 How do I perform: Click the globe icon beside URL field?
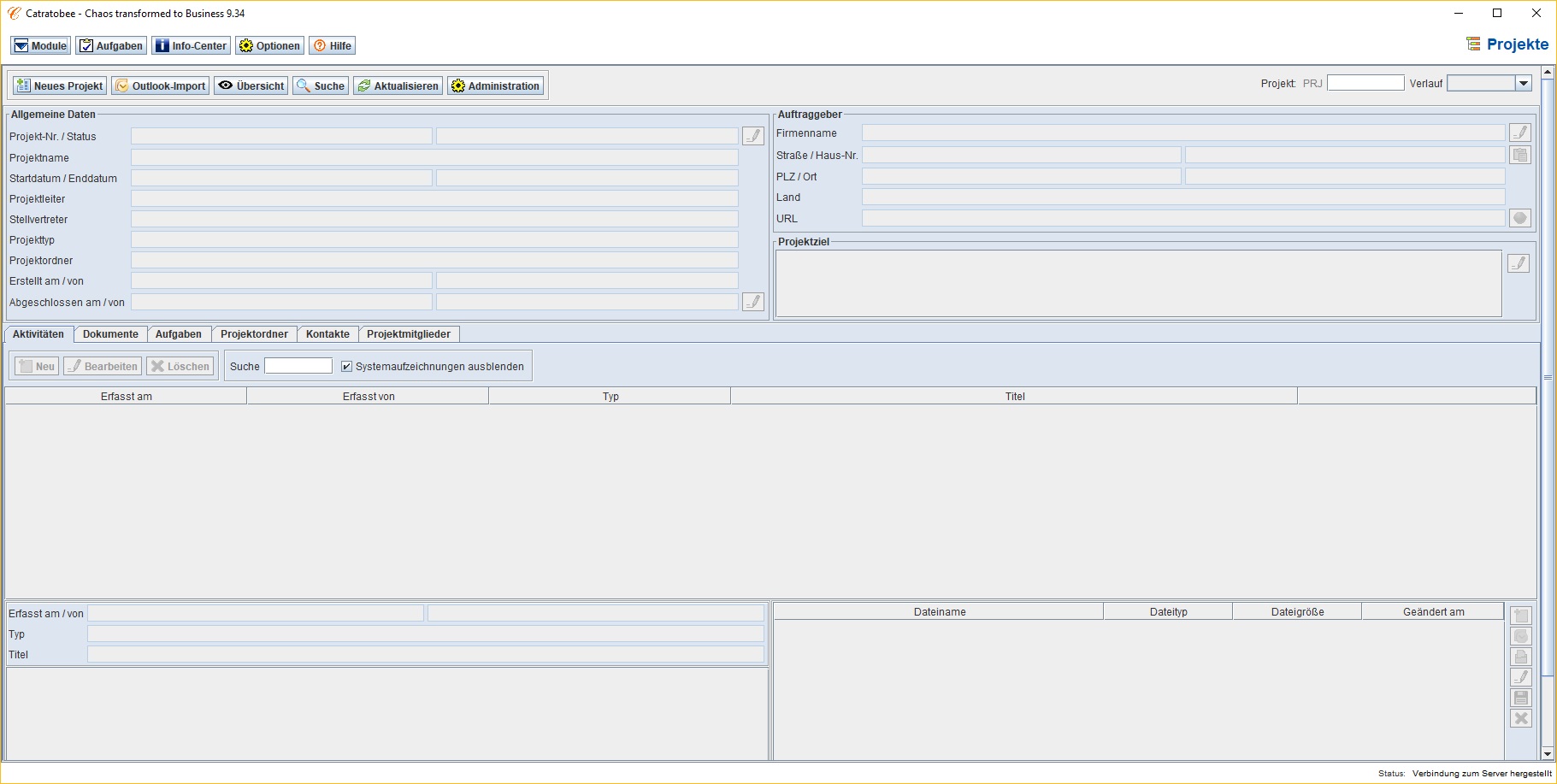1519,218
